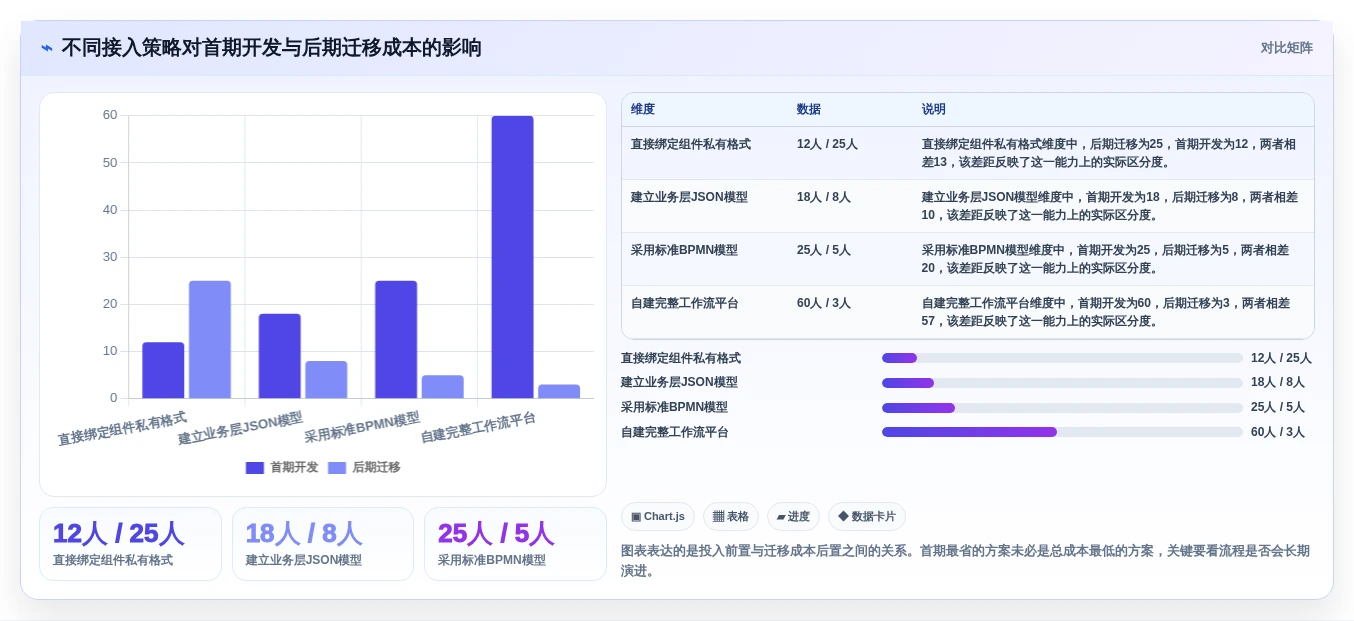1354x621 pixels.
Task: Click the tallest 首期开发 bar for 自建完整工作流平台
Action: [512, 257]
